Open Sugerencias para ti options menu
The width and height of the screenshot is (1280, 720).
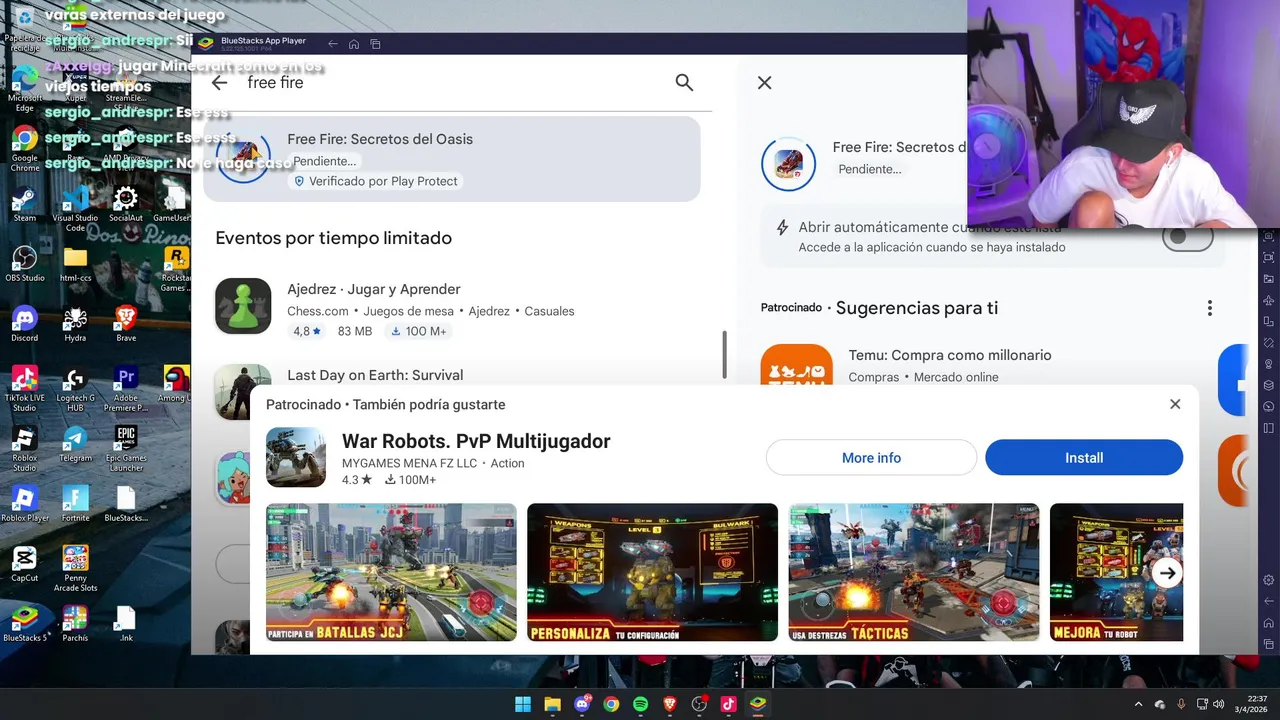click(x=1209, y=308)
